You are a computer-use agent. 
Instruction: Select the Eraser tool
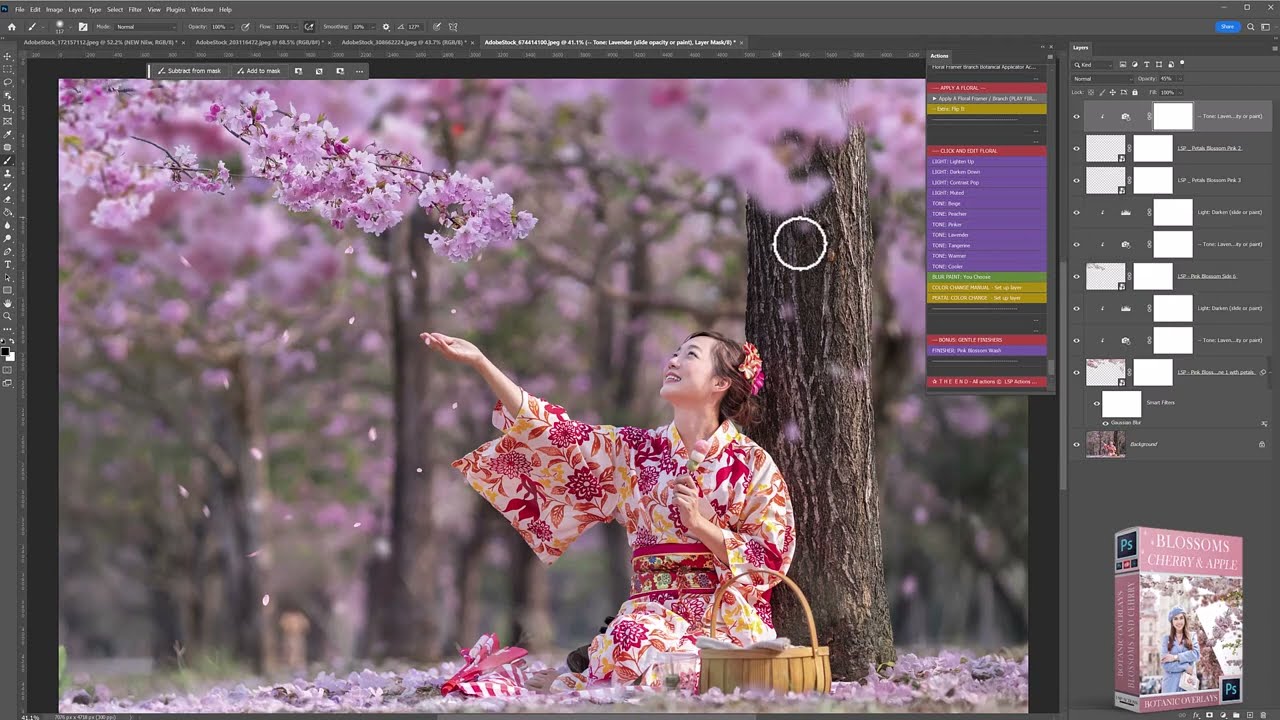pyautogui.click(x=8, y=199)
